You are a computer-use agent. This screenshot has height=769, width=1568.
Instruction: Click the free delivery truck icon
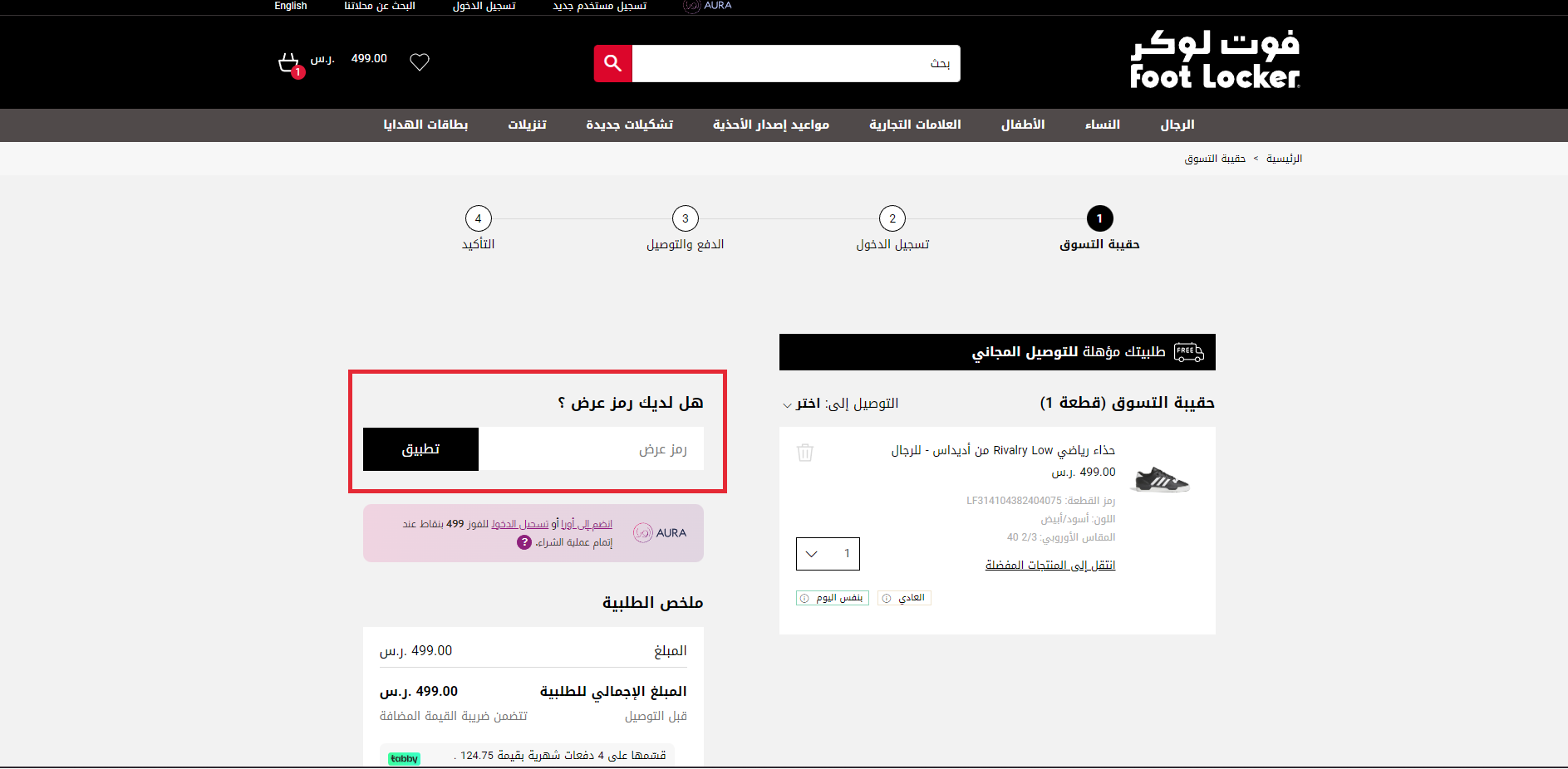pos(1189,352)
